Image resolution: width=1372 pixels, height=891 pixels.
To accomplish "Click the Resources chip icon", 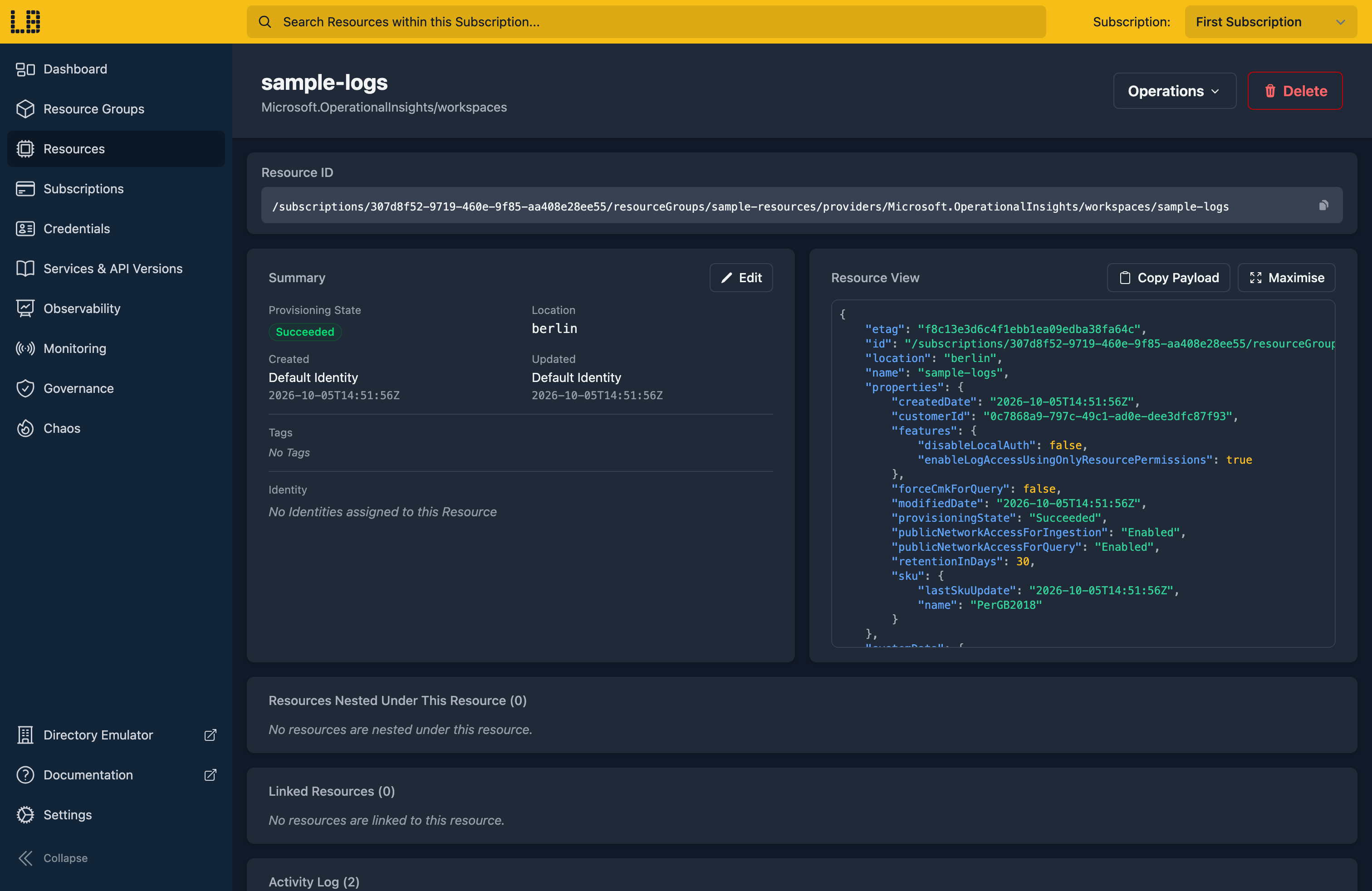I will tap(25, 149).
